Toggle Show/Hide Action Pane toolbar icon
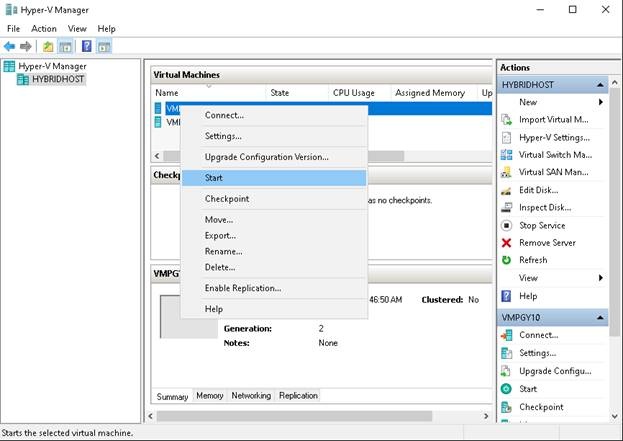 click(104, 46)
